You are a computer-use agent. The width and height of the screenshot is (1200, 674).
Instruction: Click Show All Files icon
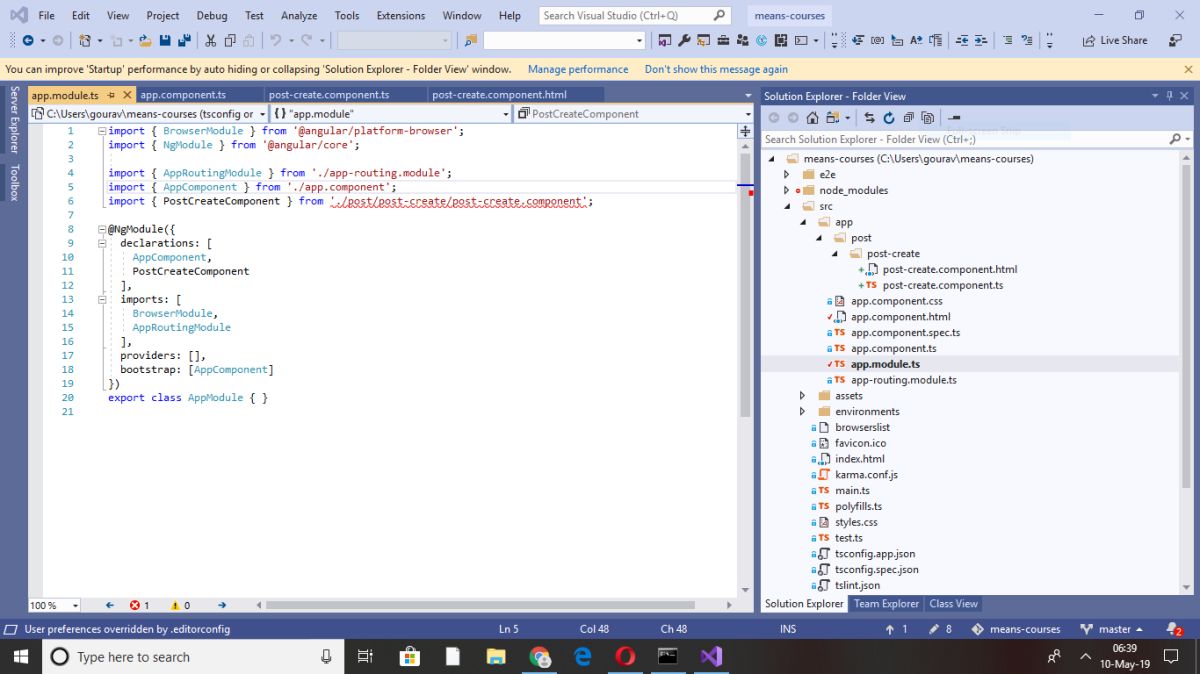click(927, 117)
